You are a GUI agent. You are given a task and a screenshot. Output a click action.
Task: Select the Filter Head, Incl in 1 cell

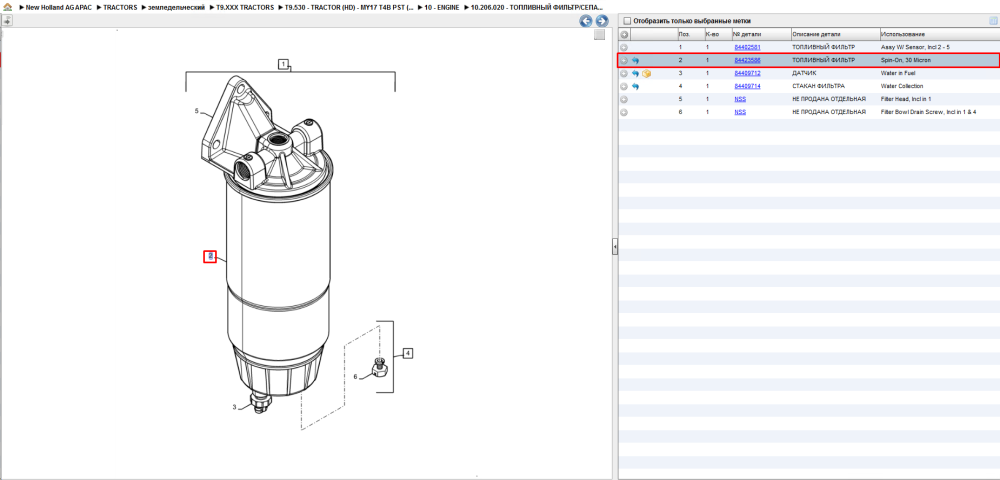[x=906, y=99]
